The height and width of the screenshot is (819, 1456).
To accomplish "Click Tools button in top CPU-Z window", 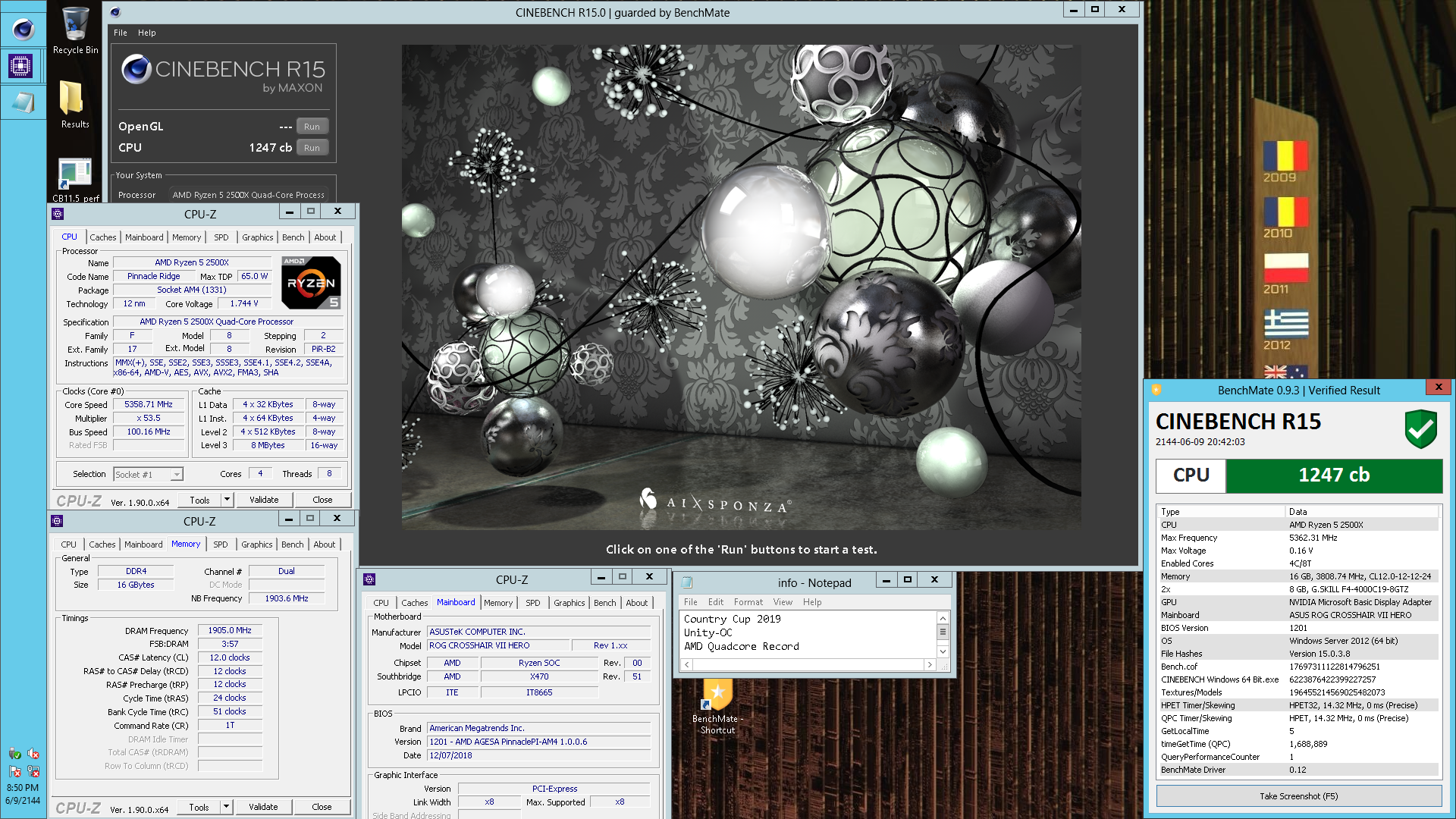I will [x=199, y=500].
